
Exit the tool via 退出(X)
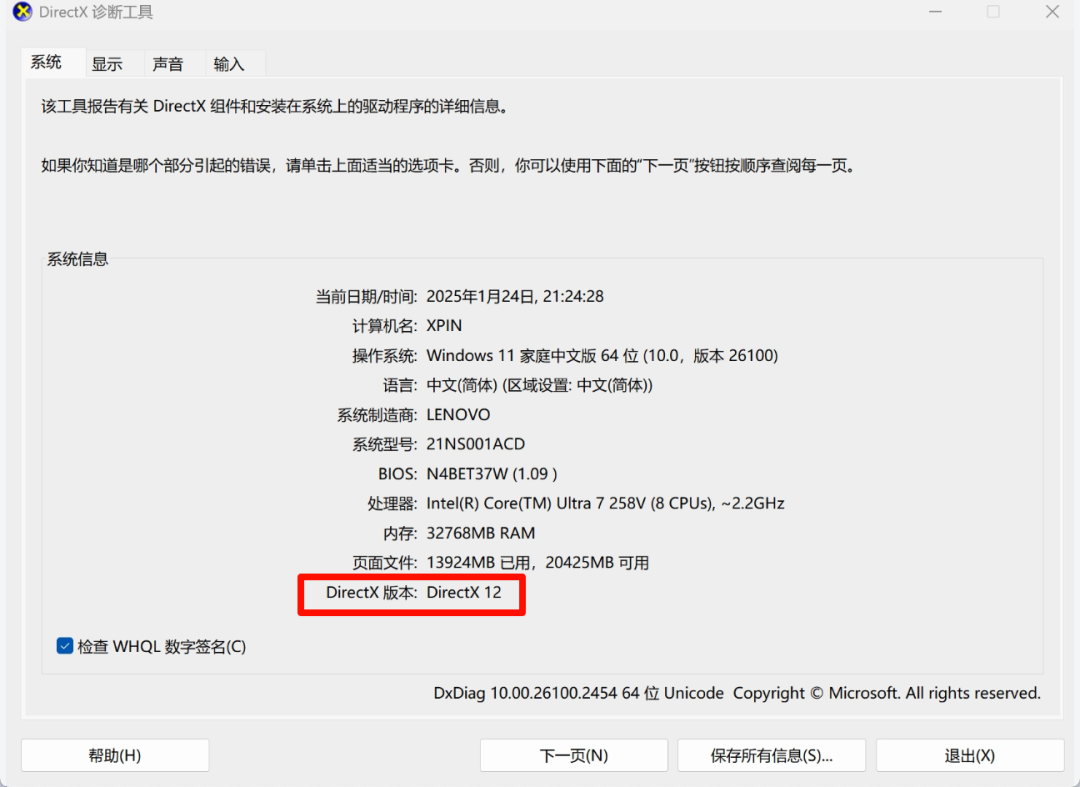(970, 755)
